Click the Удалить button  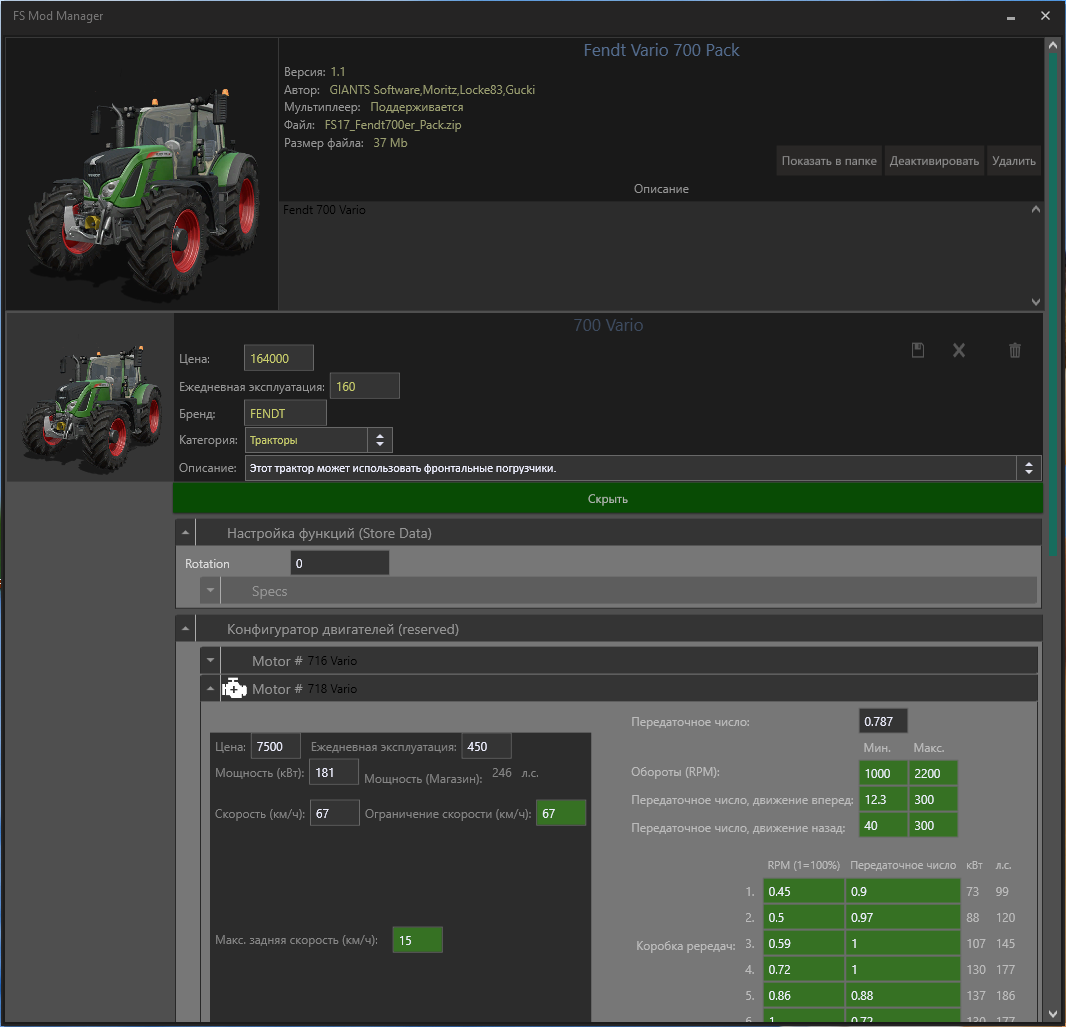[1014, 161]
